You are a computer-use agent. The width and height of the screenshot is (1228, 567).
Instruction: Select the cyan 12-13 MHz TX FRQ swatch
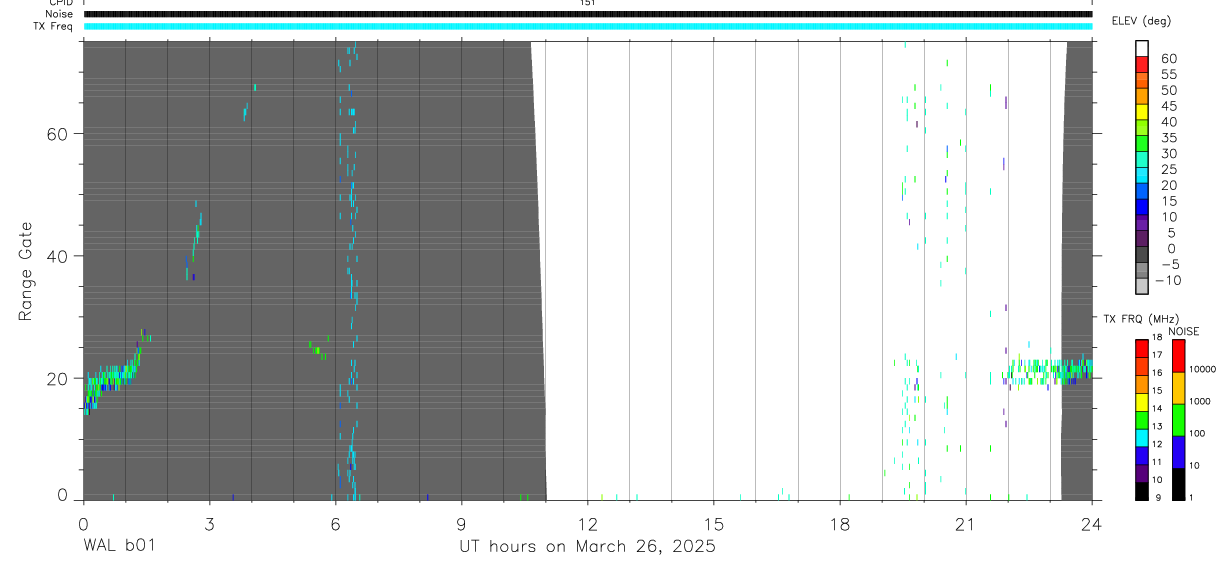click(x=1142, y=438)
